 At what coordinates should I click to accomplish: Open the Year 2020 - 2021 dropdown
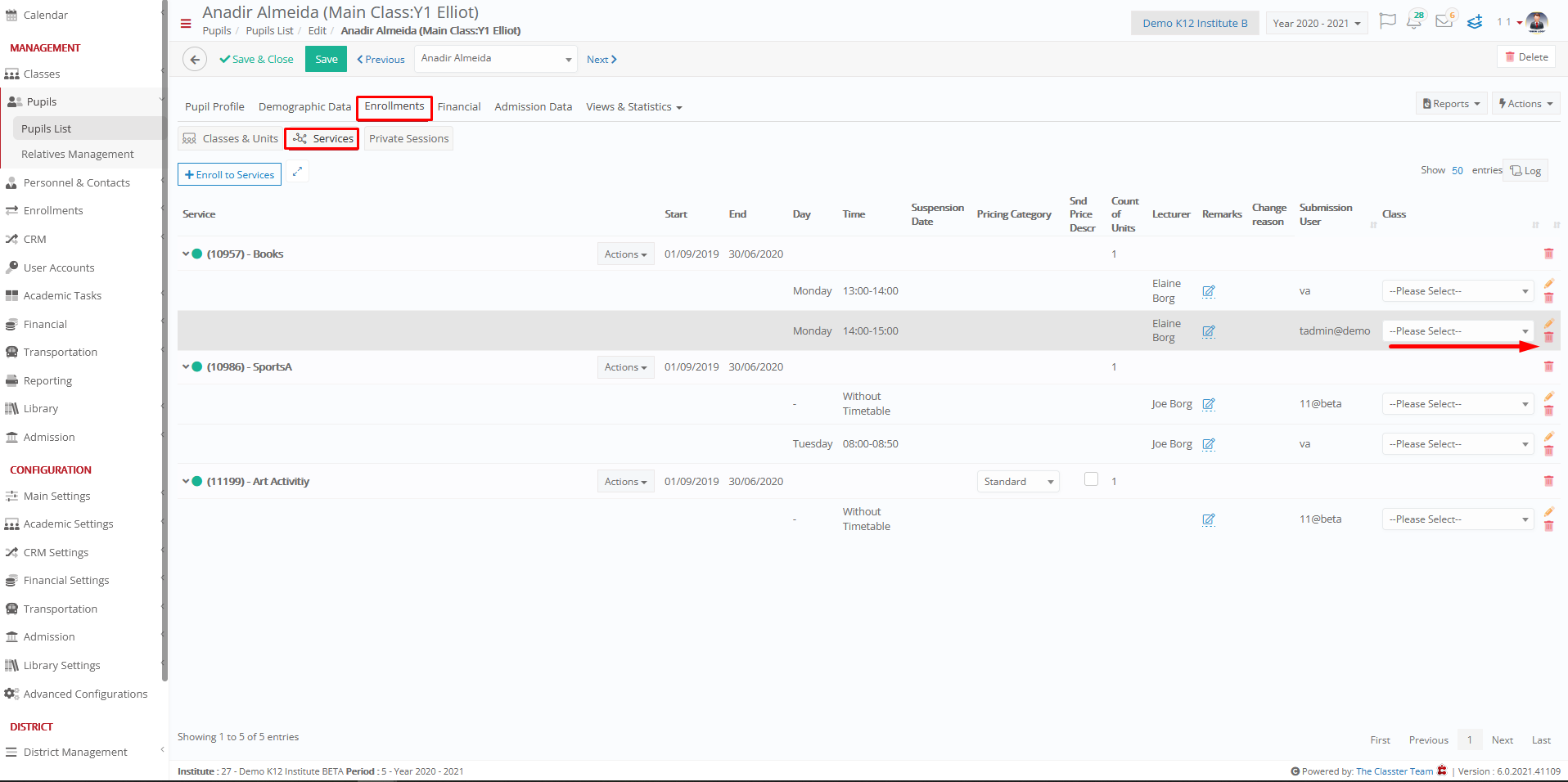point(1316,23)
